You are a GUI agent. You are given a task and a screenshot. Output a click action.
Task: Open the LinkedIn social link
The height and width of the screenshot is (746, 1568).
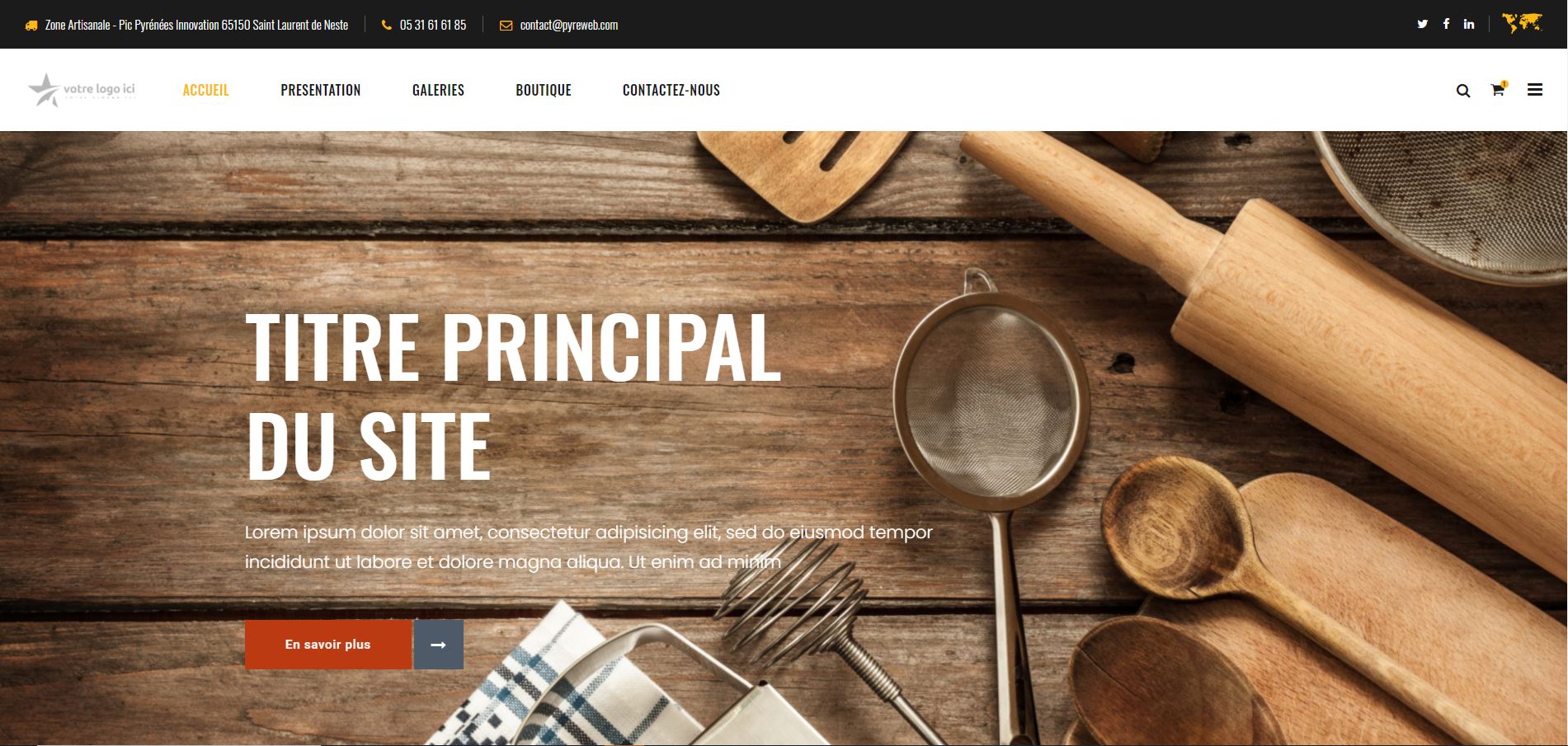(x=1469, y=24)
